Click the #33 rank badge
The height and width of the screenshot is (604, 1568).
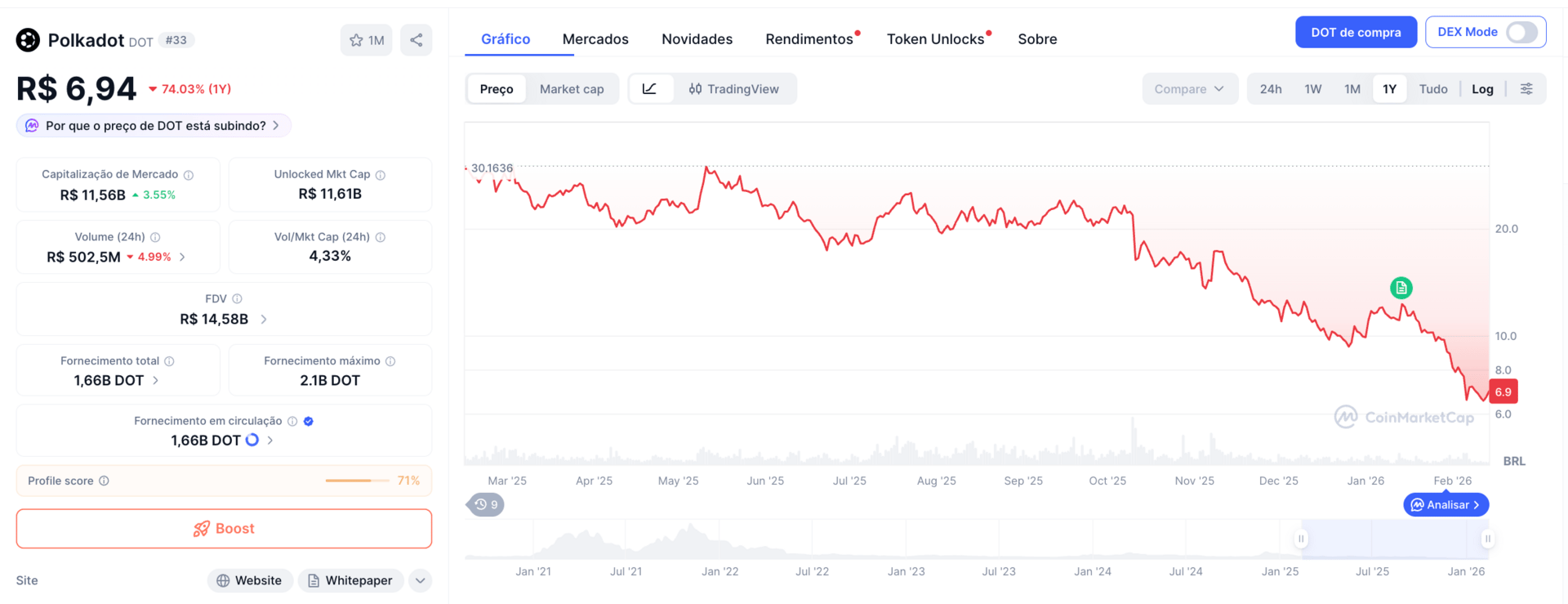[176, 40]
